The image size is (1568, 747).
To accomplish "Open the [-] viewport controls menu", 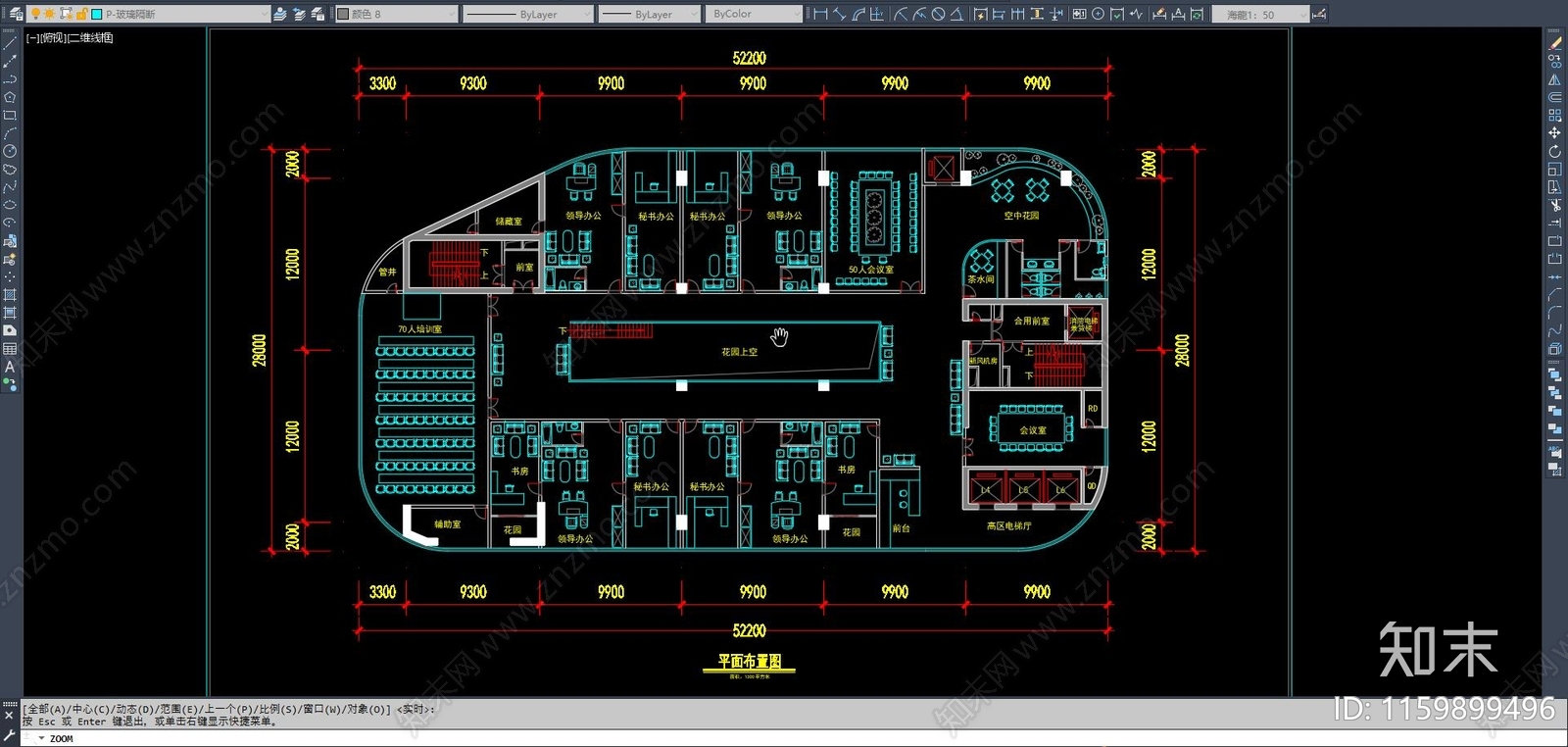I will 32,37.
